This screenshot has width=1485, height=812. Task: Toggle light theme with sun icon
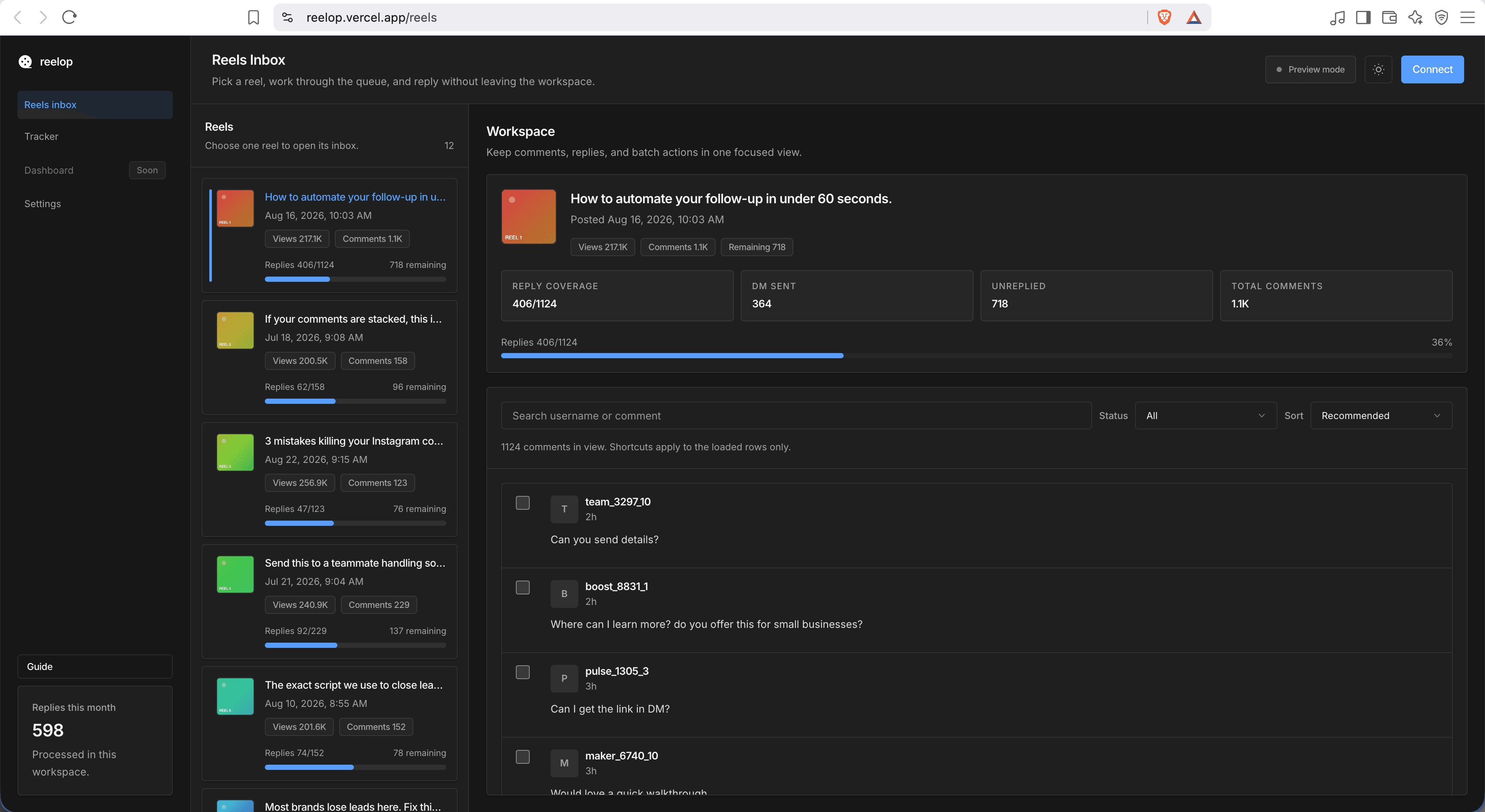tap(1378, 69)
